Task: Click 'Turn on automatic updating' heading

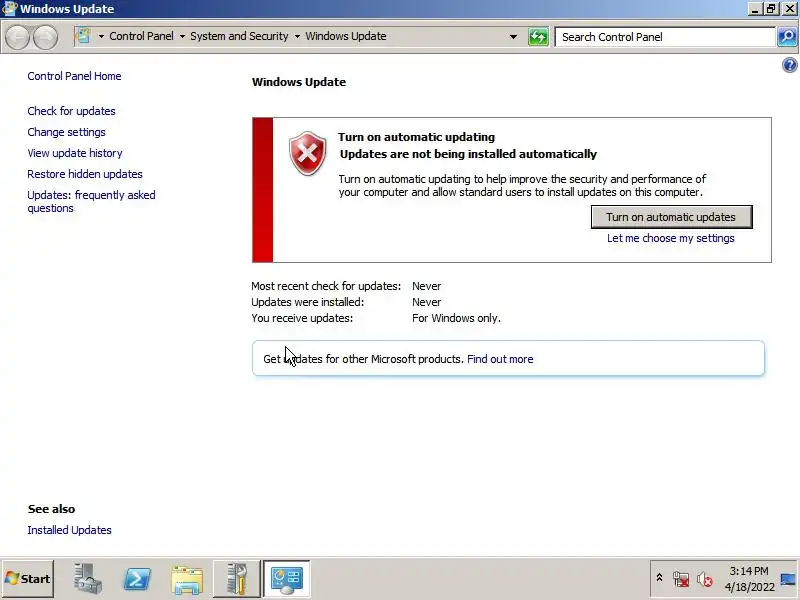Action: click(x=416, y=137)
